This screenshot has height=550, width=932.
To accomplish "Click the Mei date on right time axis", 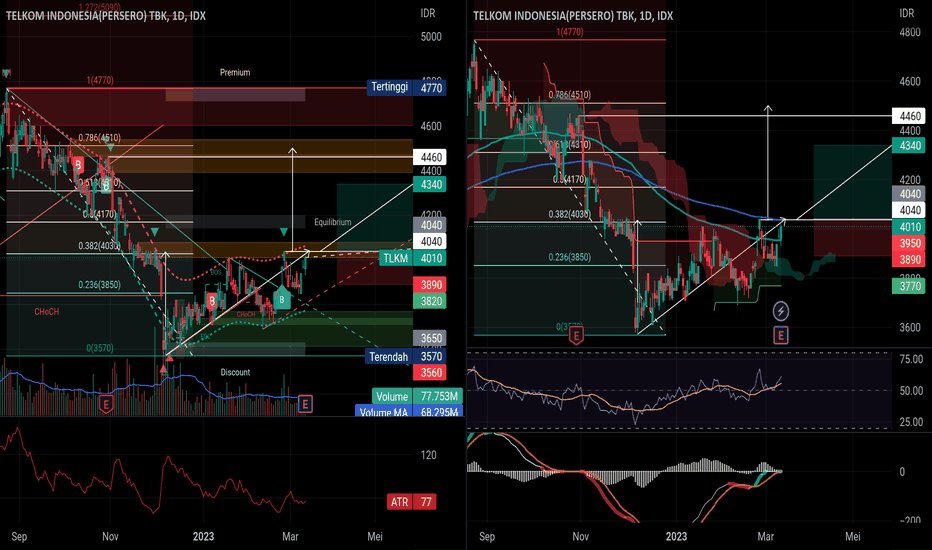I will tap(853, 536).
